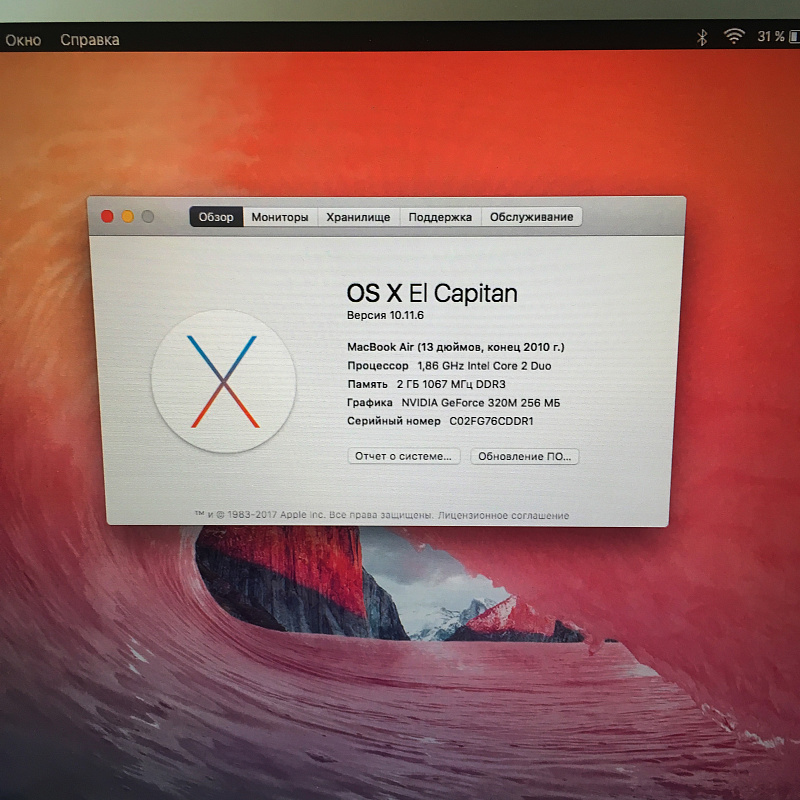Image resolution: width=800 pixels, height=800 pixels.
Task: Click the Версия 10.11.6 text
Action: click(385, 315)
